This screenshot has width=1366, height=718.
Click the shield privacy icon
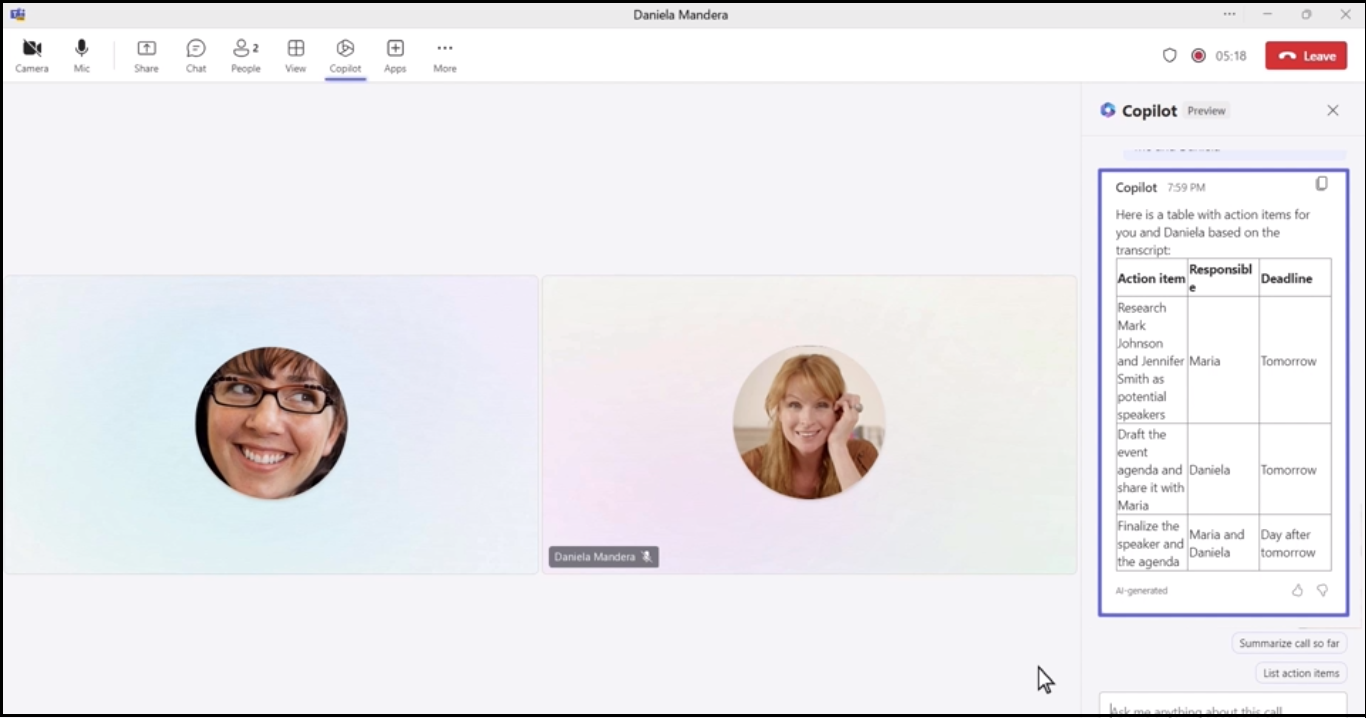coord(1169,56)
